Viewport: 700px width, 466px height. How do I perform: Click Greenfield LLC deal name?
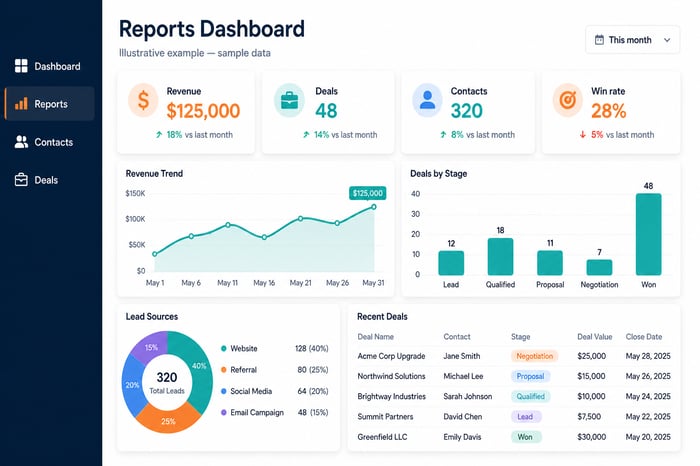[x=382, y=437]
